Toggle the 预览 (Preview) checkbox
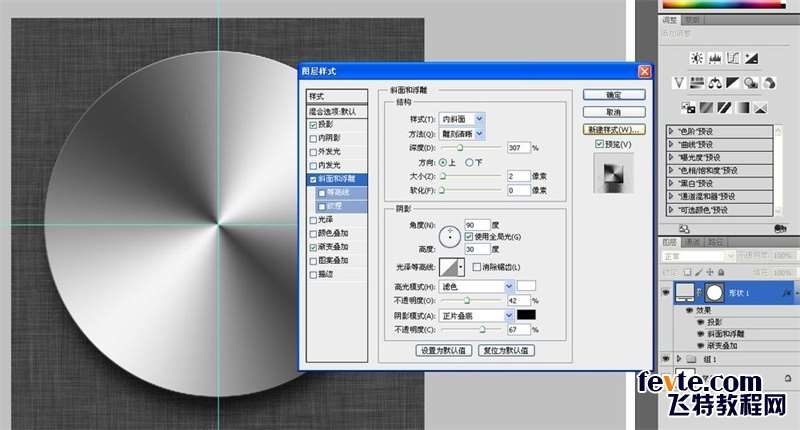The width and height of the screenshot is (800, 430). [599, 144]
